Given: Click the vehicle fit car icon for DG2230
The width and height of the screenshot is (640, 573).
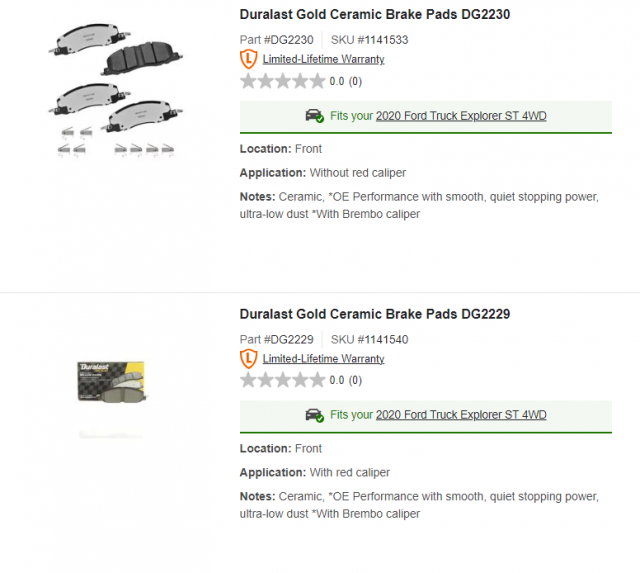Looking at the screenshot, I should pyautogui.click(x=314, y=116).
